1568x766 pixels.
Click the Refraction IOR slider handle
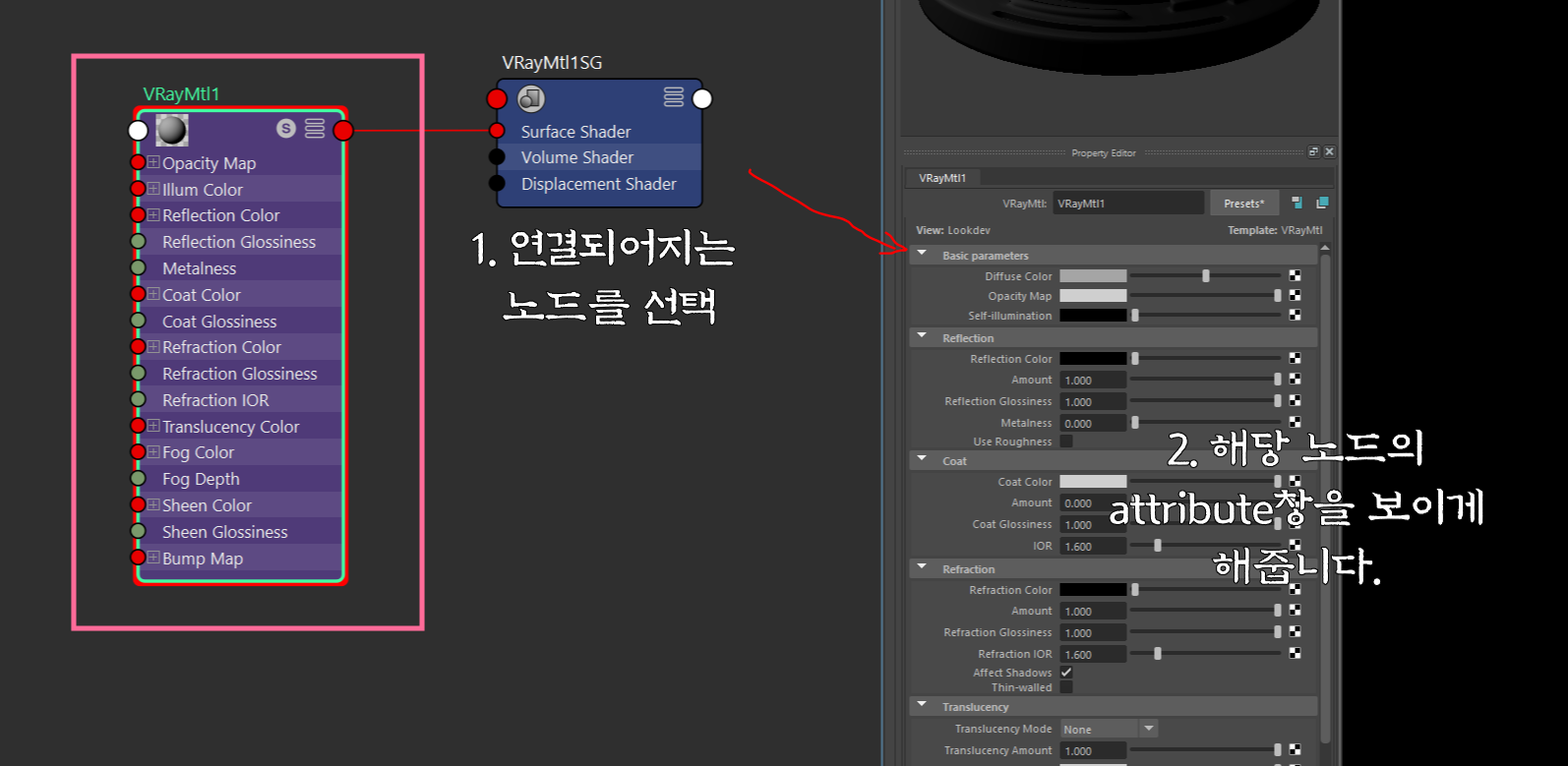click(x=1158, y=653)
